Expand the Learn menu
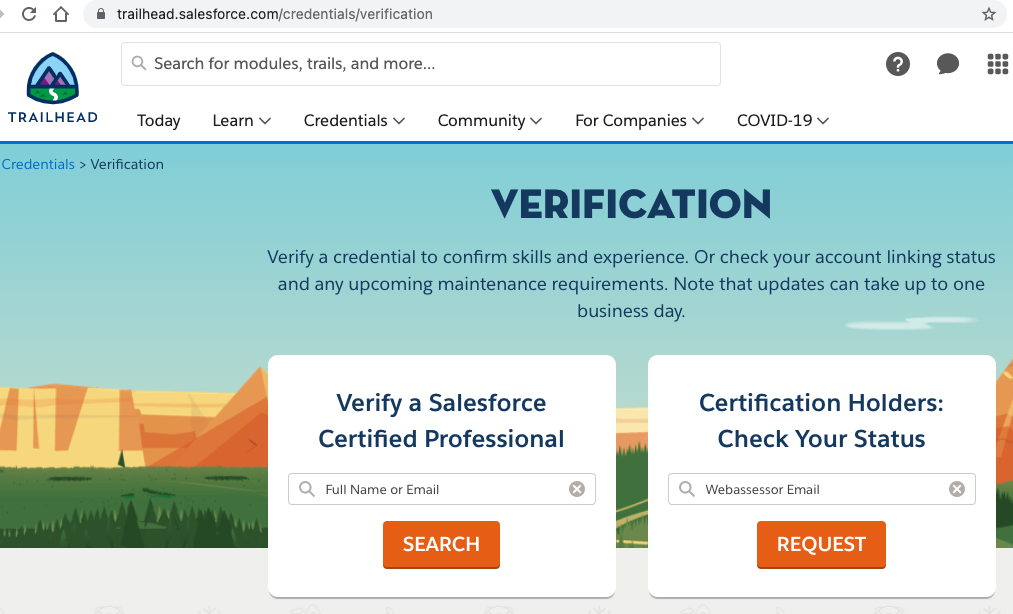1013x614 pixels. tap(242, 121)
